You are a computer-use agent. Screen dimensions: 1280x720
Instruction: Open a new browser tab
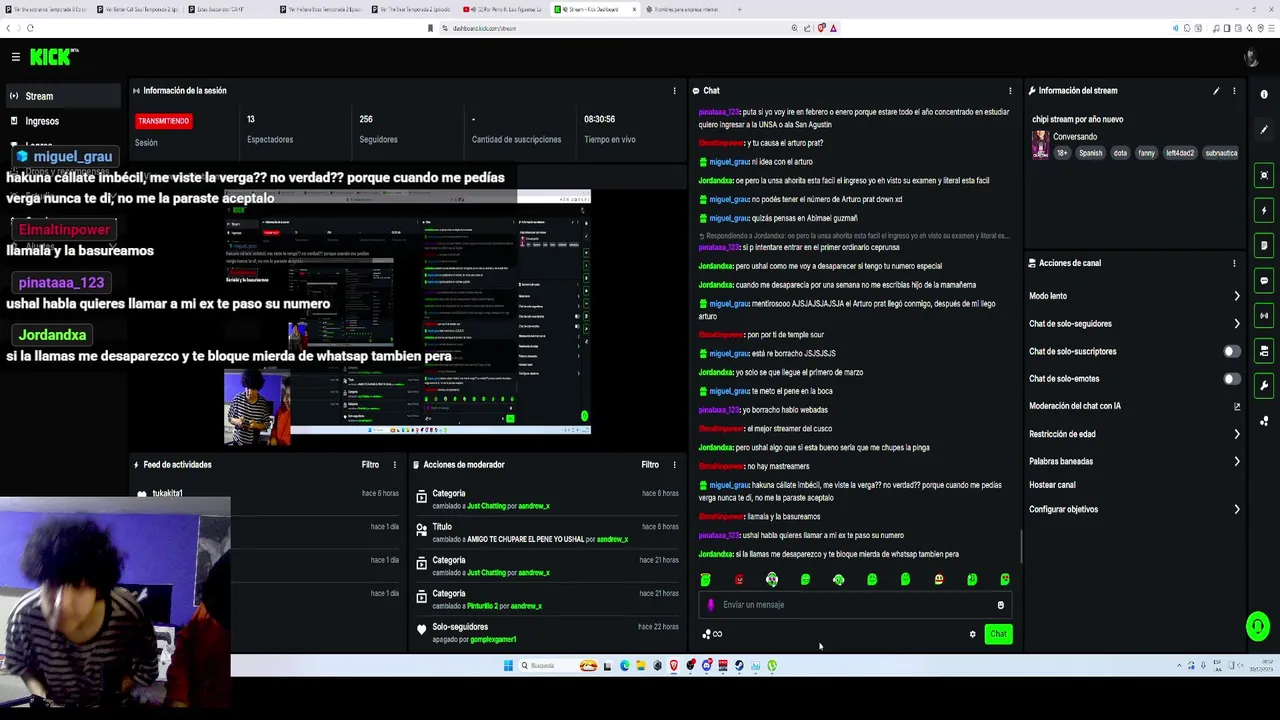740,9
